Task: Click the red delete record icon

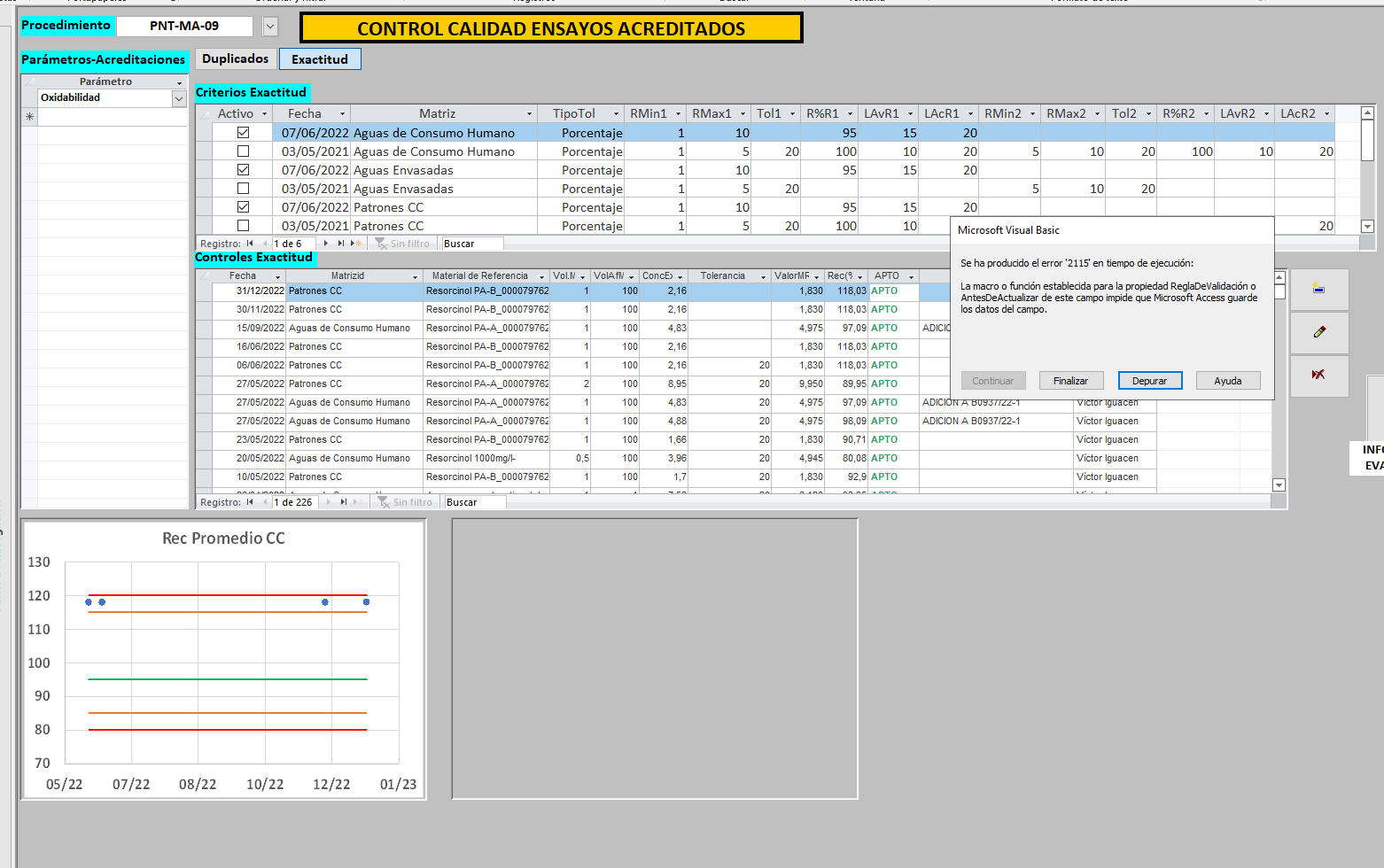Action: coord(1318,375)
